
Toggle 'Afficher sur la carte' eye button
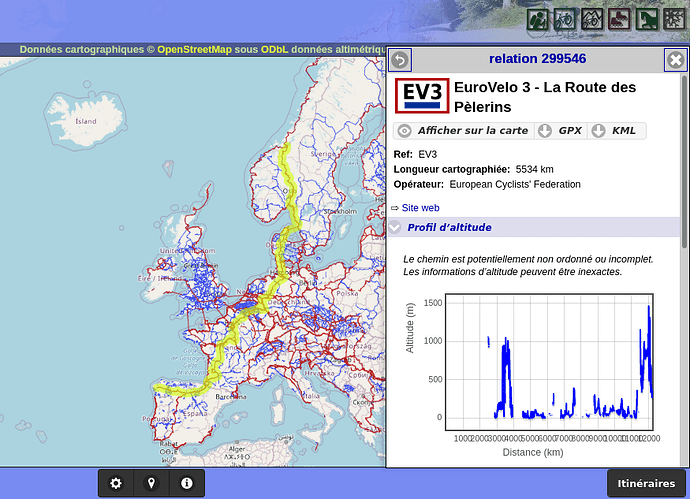click(x=463, y=131)
